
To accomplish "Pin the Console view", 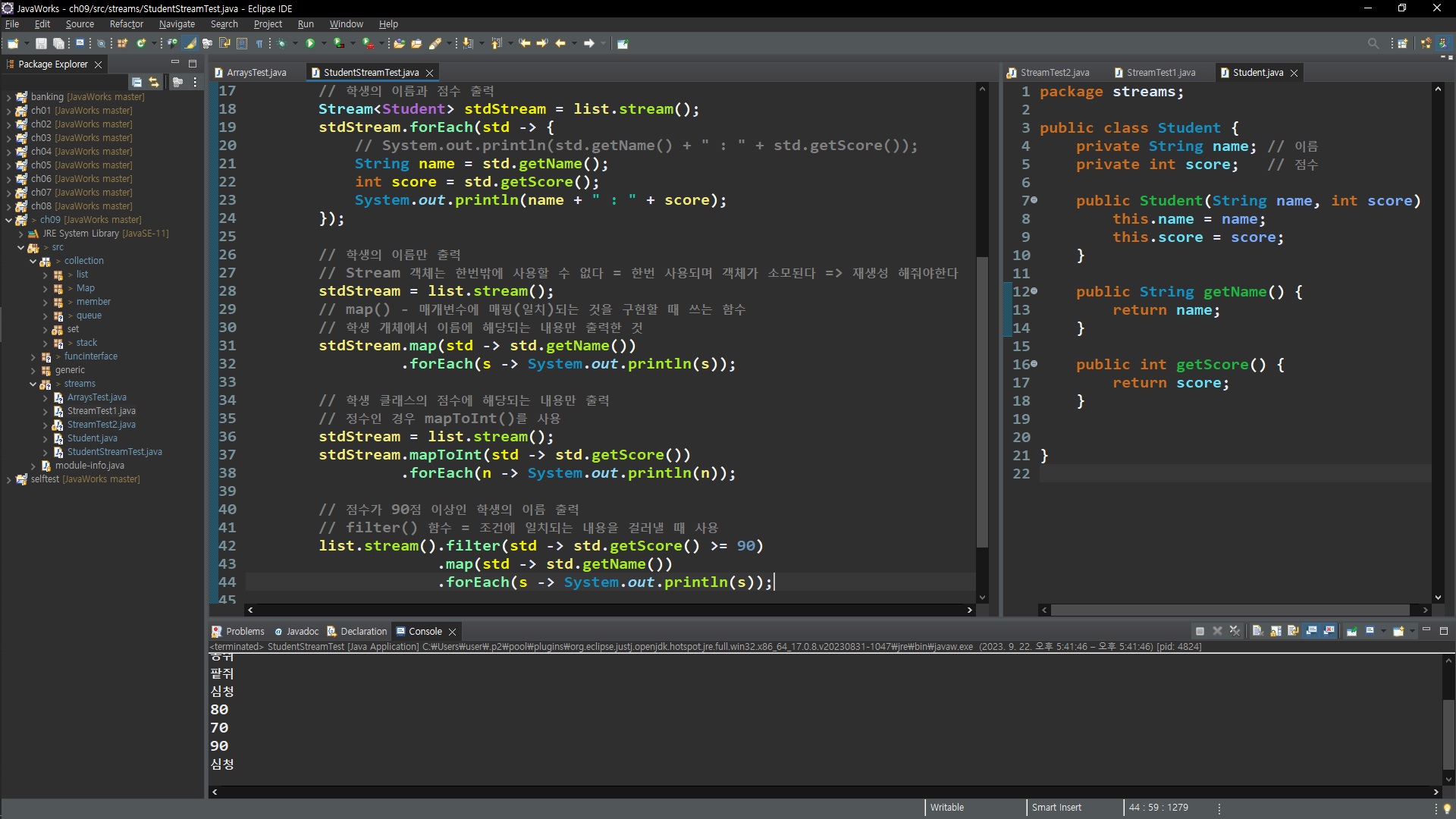I will click(1352, 631).
